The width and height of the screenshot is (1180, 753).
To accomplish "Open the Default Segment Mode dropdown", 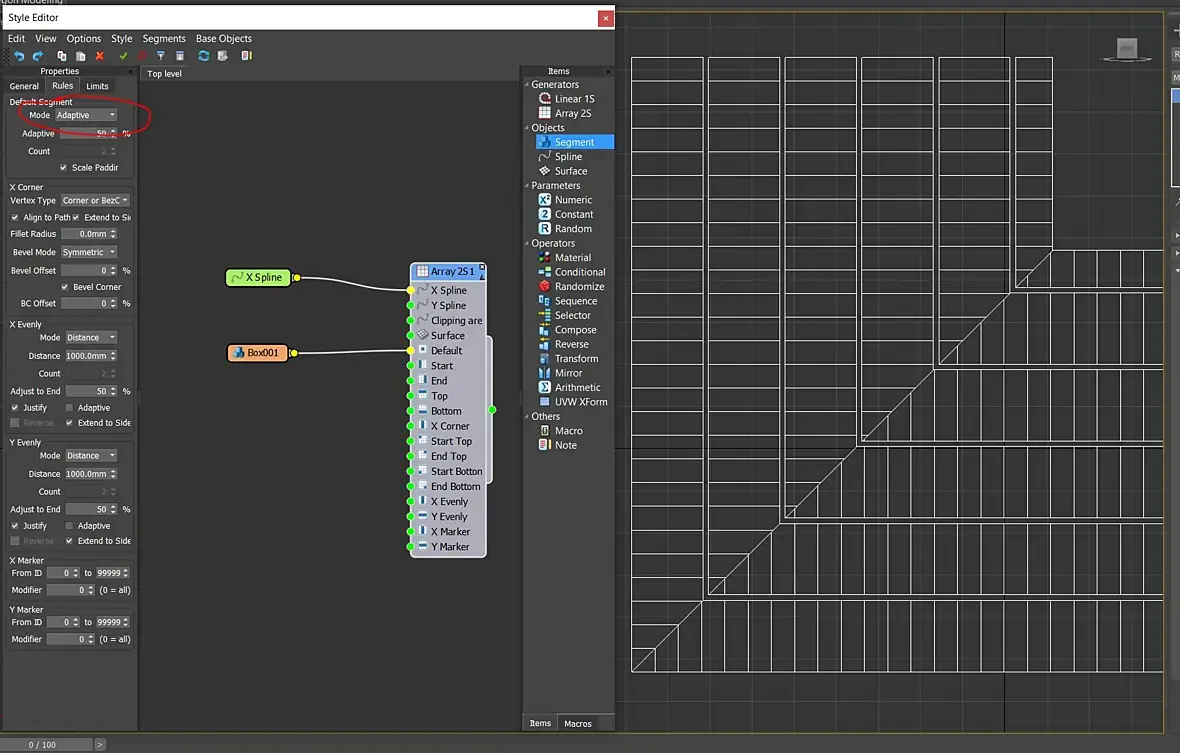I will tap(86, 115).
